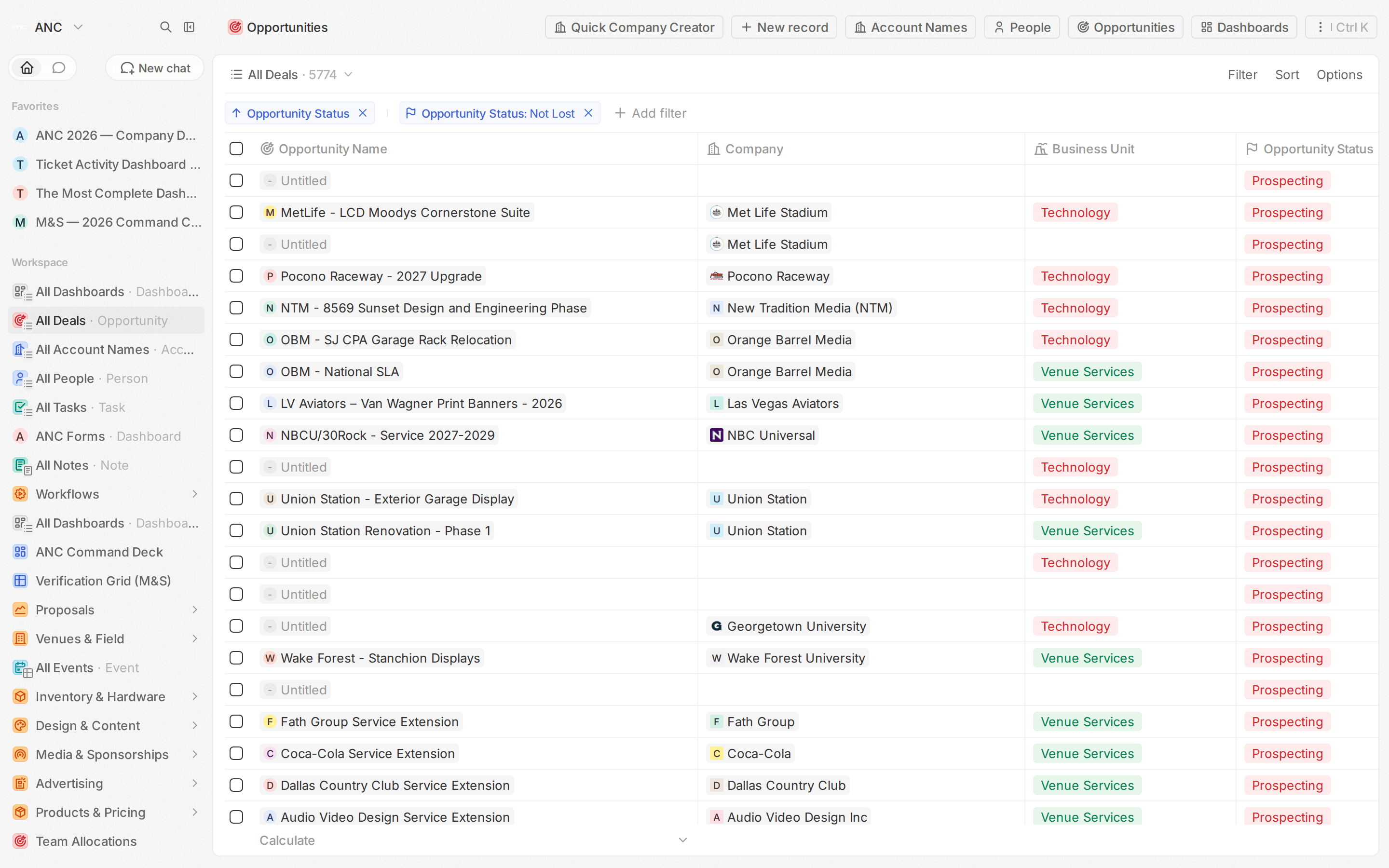
Task: Open All Deals icon in sidebar
Action: (21, 320)
